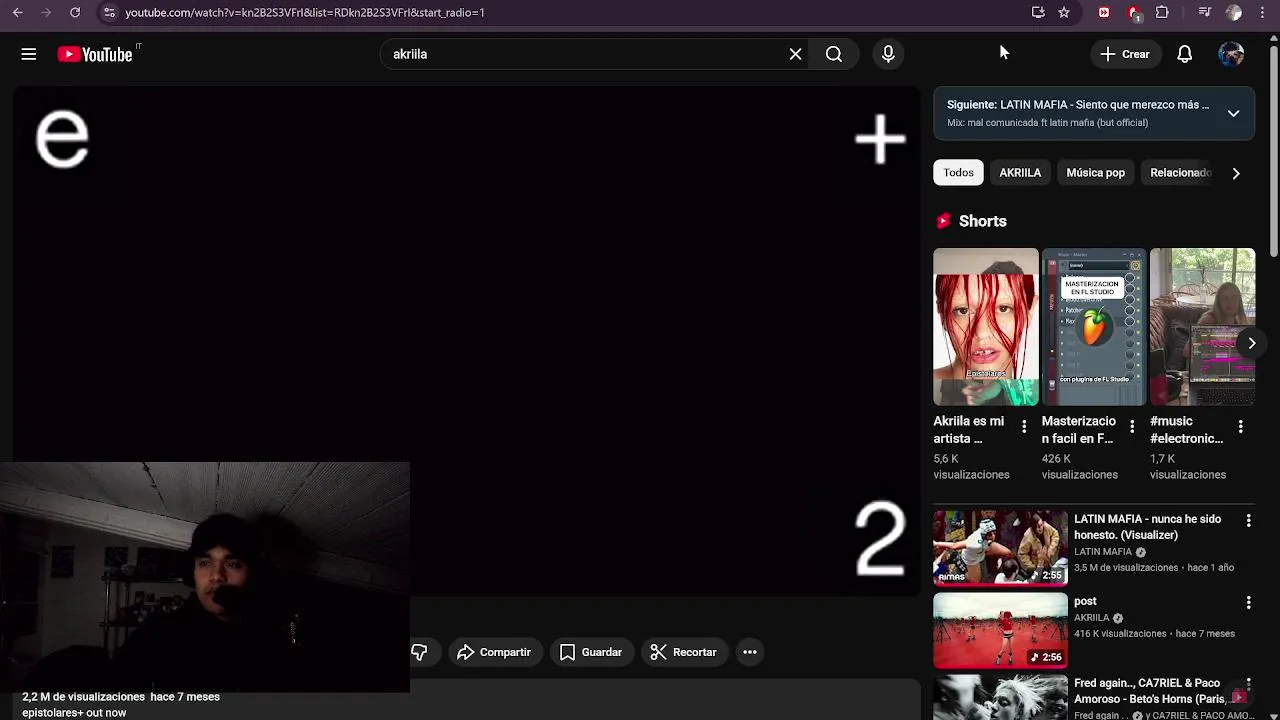The height and width of the screenshot is (720, 1280).
Task: Open options for Akriila es mi artista Short
Action: point(1024,427)
